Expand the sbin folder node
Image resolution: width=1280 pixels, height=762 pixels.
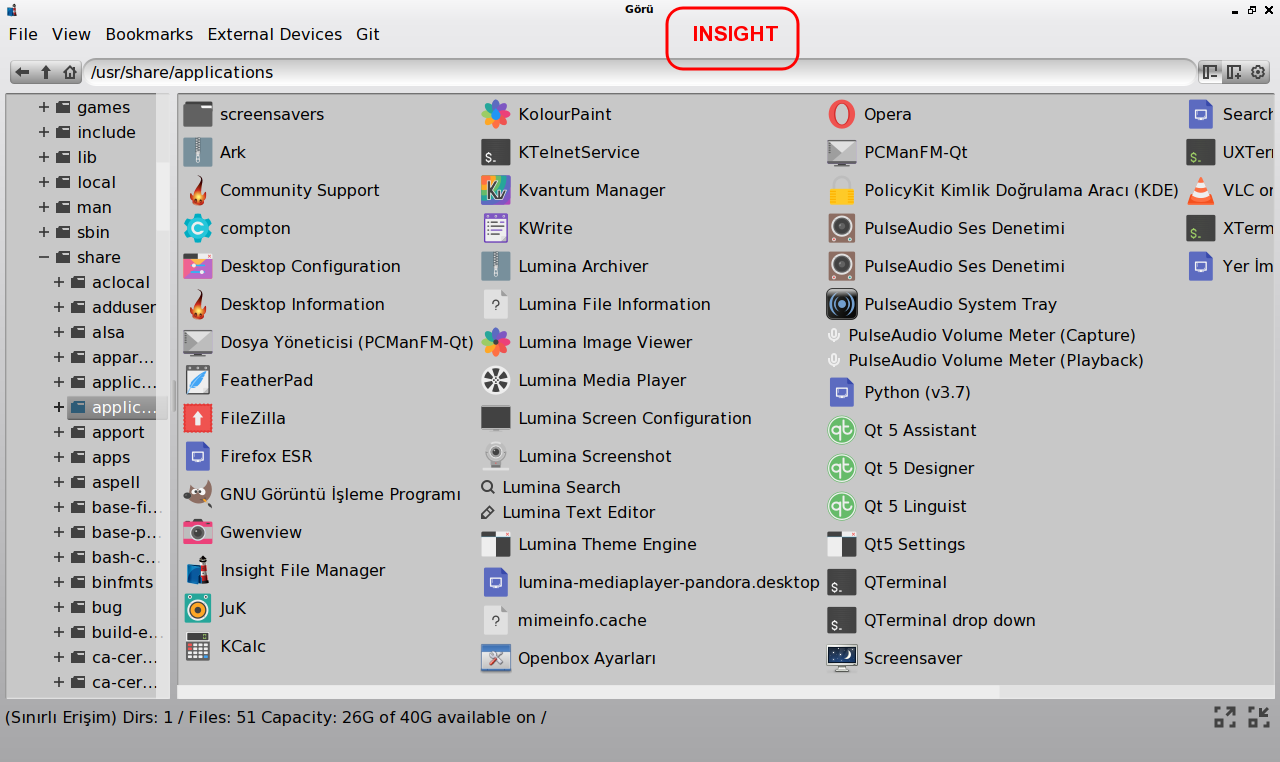pyautogui.click(x=44, y=232)
